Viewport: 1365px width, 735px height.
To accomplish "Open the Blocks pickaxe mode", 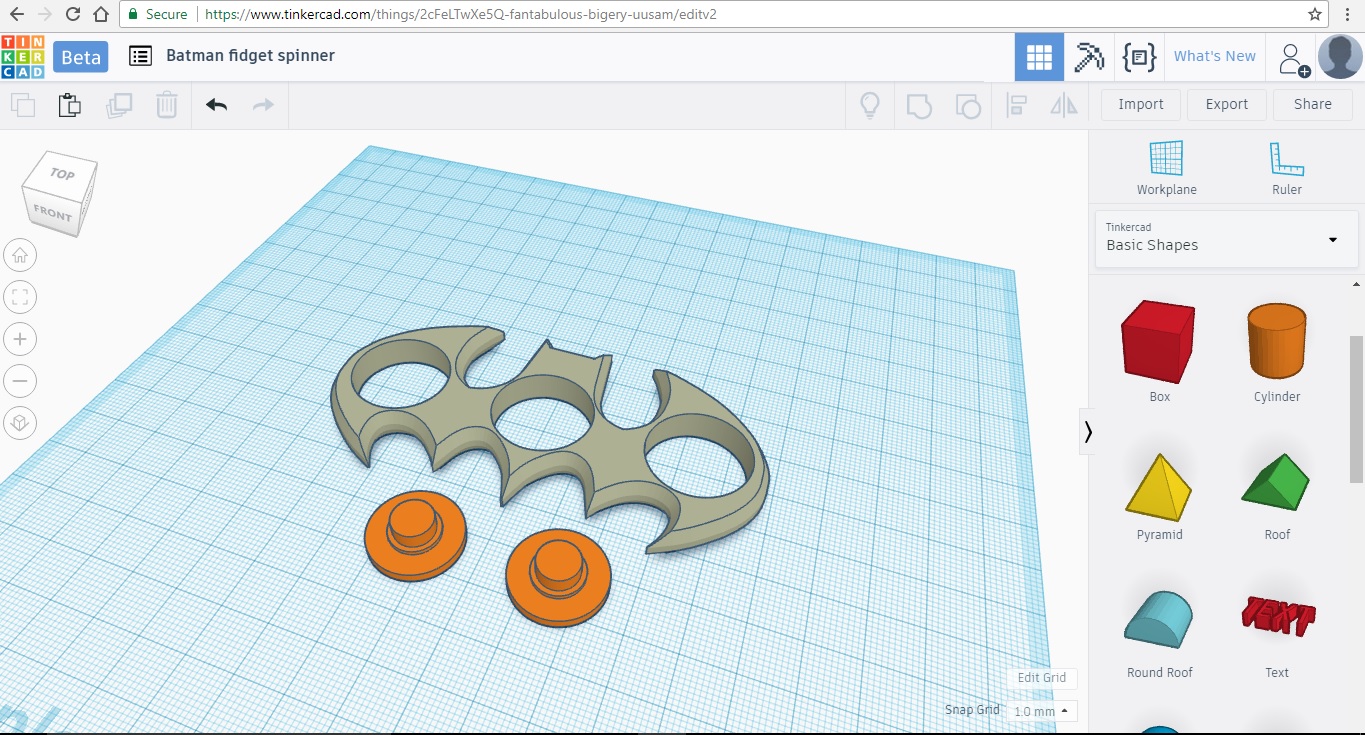I will (1088, 57).
